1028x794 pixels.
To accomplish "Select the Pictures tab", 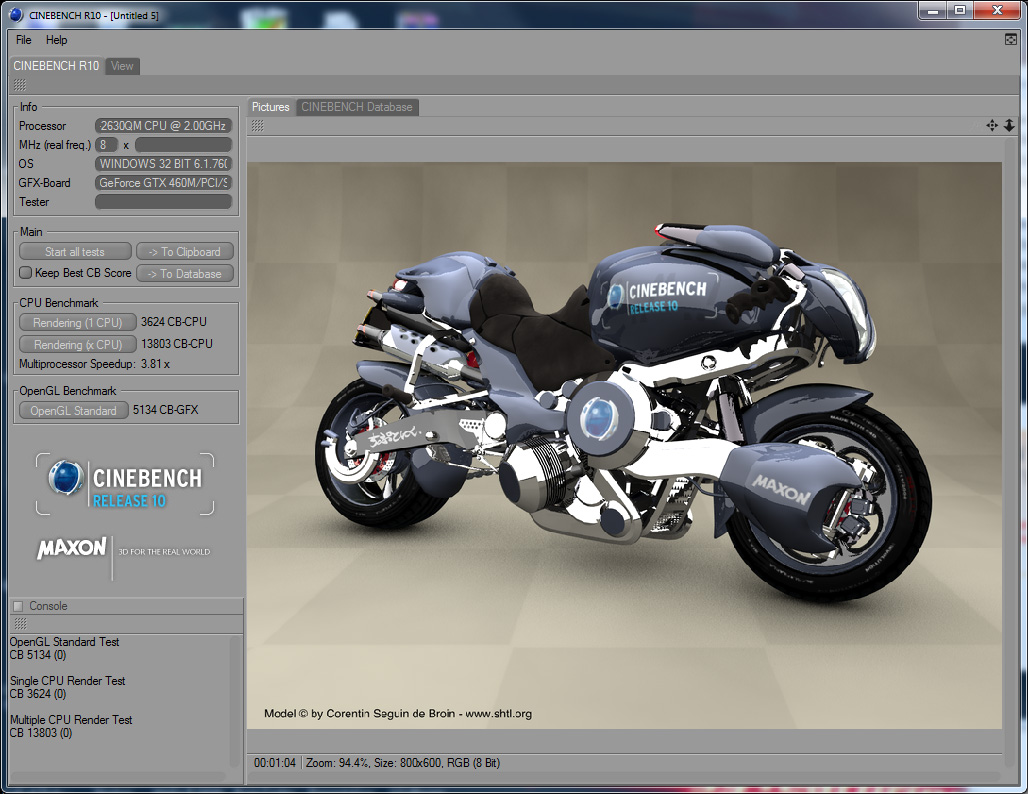I will 271,107.
